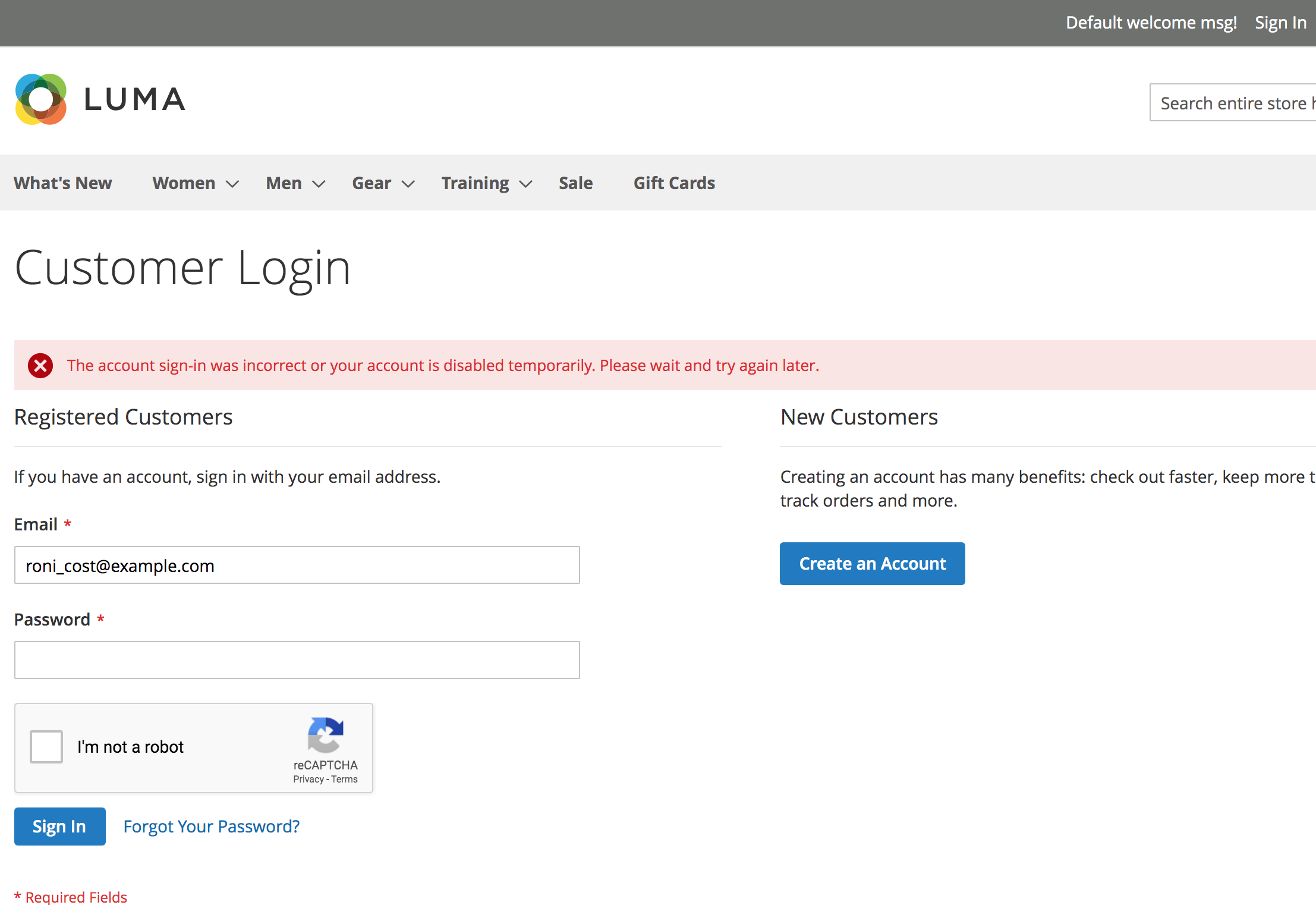
Task: Open the What's New menu item
Action: 63,183
